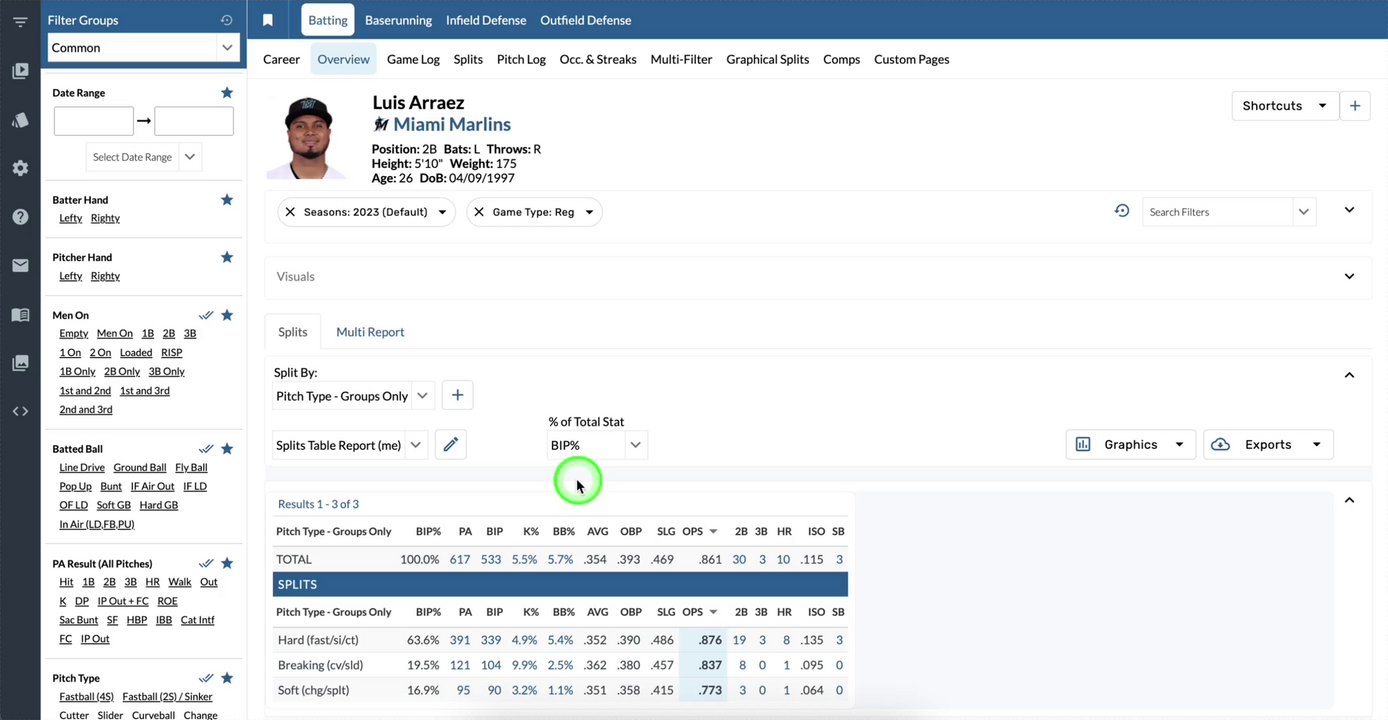This screenshot has height=720, width=1388.
Task: Open the image gallery sidebar icon
Action: pos(20,363)
